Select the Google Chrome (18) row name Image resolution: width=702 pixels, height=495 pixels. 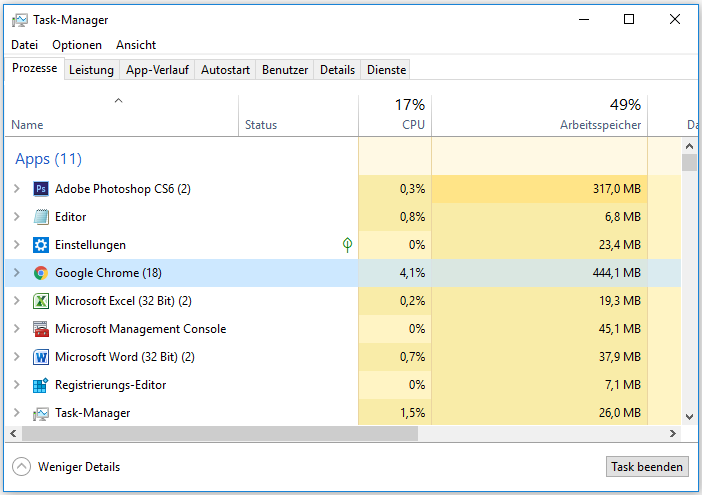(108, 273)
